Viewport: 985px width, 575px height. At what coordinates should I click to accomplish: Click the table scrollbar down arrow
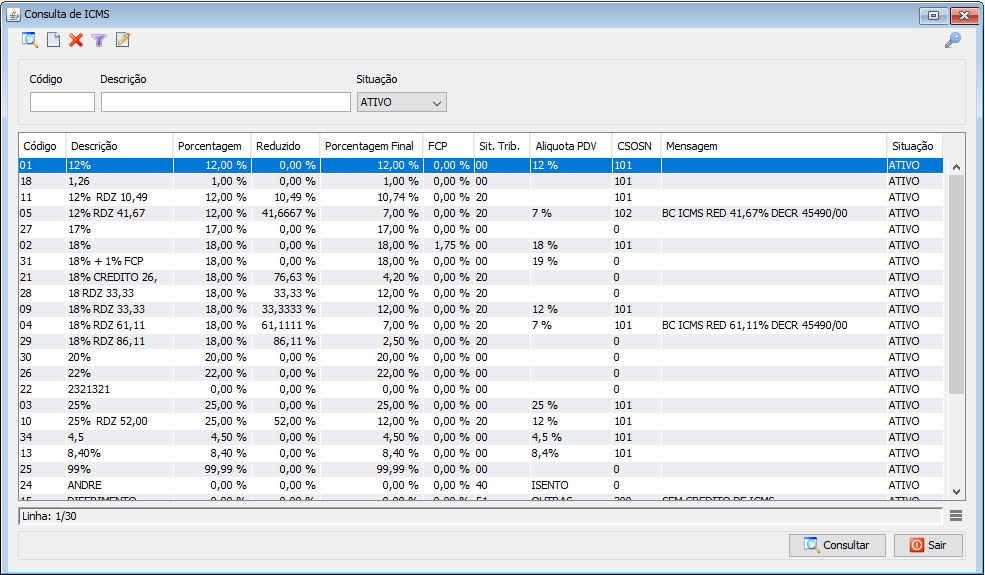(x=956, y=492)
